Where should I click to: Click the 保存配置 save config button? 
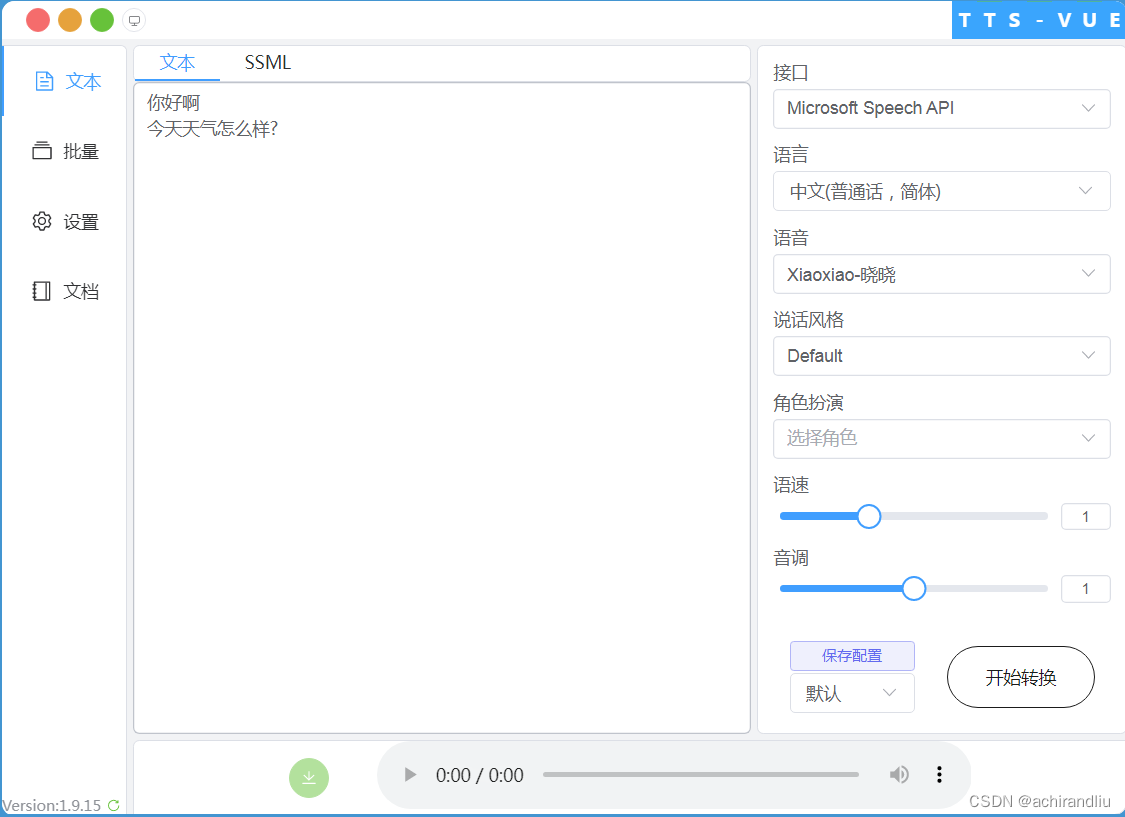click(x=852, y=656)
